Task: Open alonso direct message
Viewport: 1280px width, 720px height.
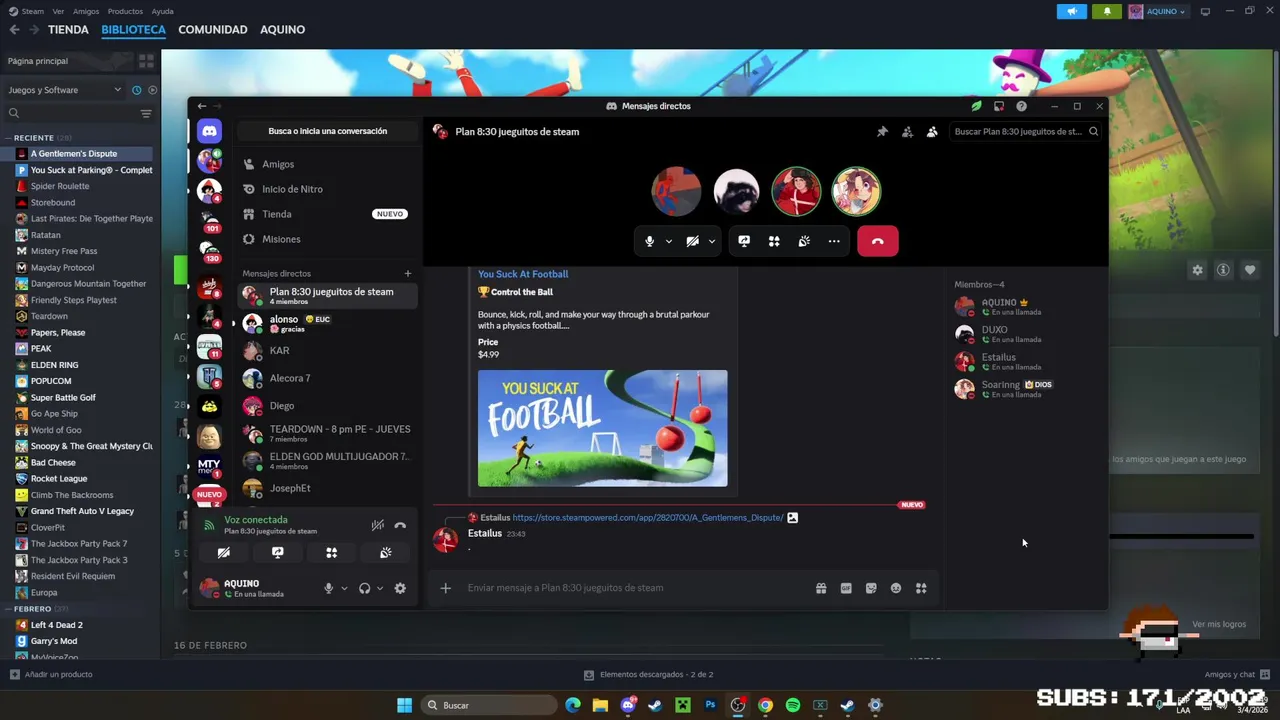Action: tap(328, 323)
